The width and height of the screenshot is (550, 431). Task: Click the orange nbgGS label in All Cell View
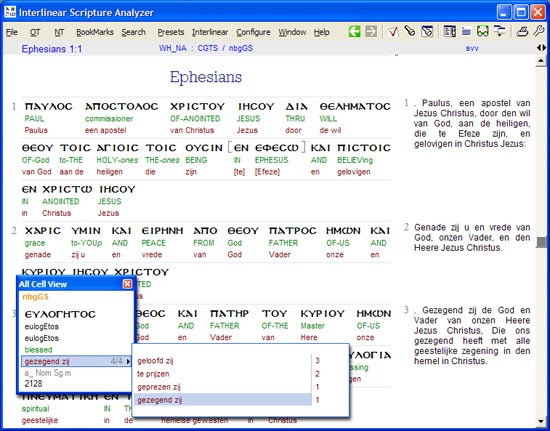(x=35, y=297)
